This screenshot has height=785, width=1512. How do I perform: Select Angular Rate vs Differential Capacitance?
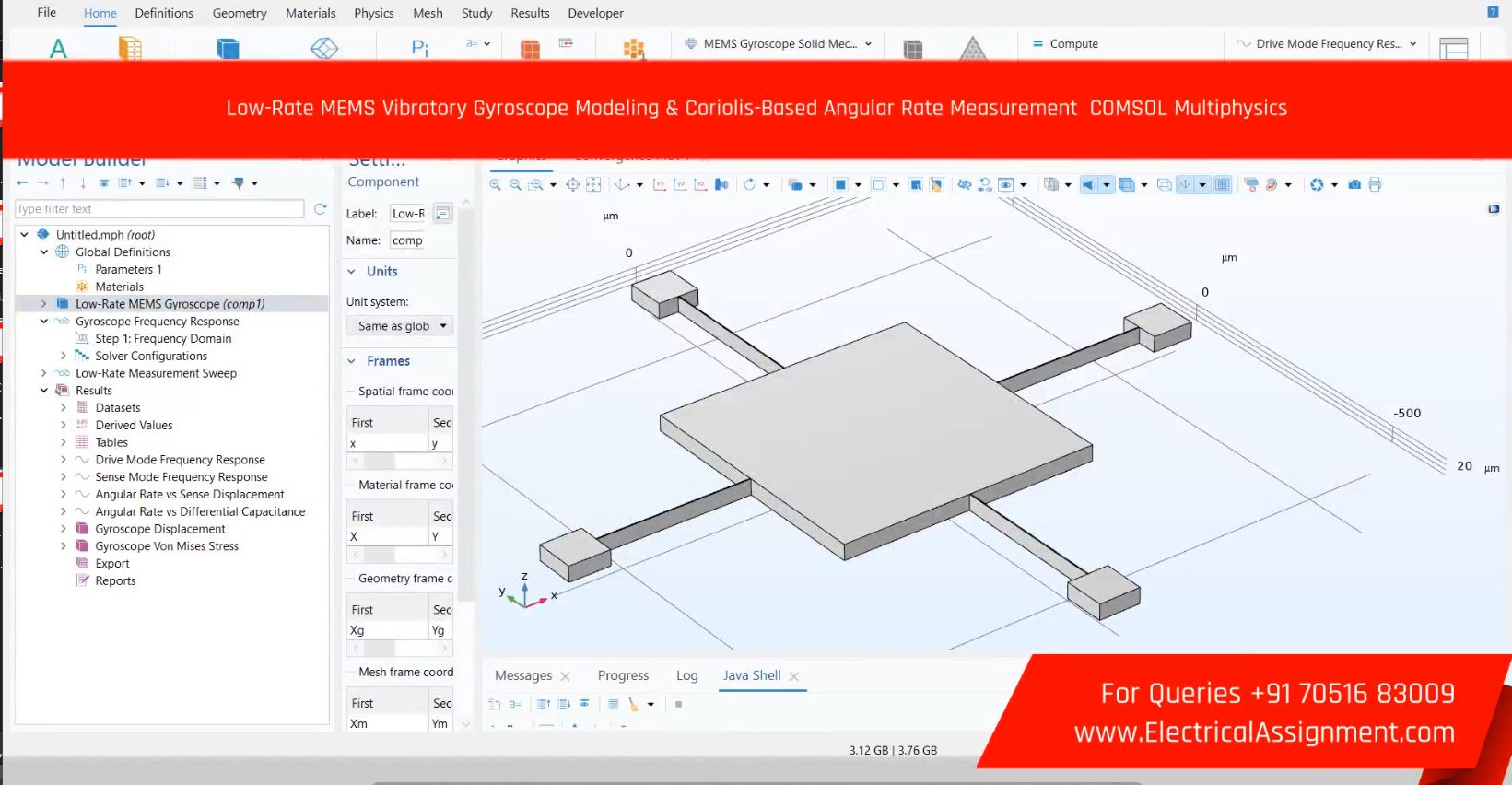(x=200, y=511)
